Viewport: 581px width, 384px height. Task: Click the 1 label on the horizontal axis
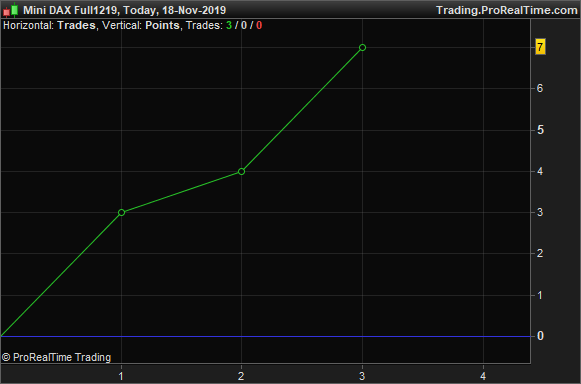[121, 376]
